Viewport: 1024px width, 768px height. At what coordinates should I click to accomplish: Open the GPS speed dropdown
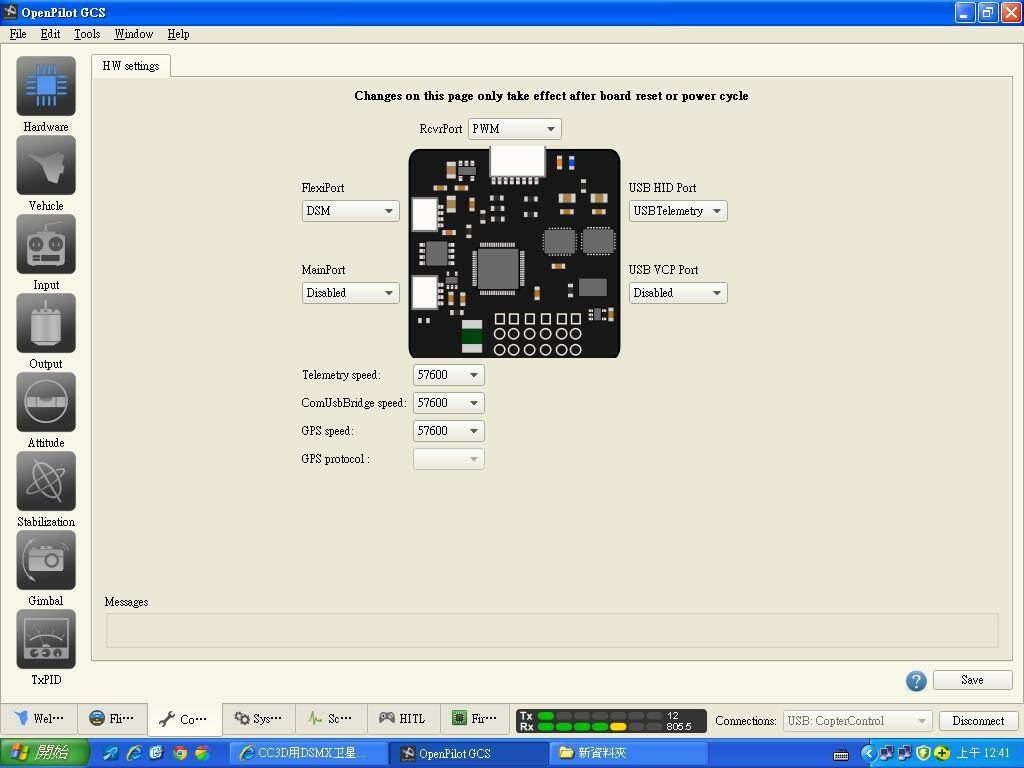[x=449, y=431]
